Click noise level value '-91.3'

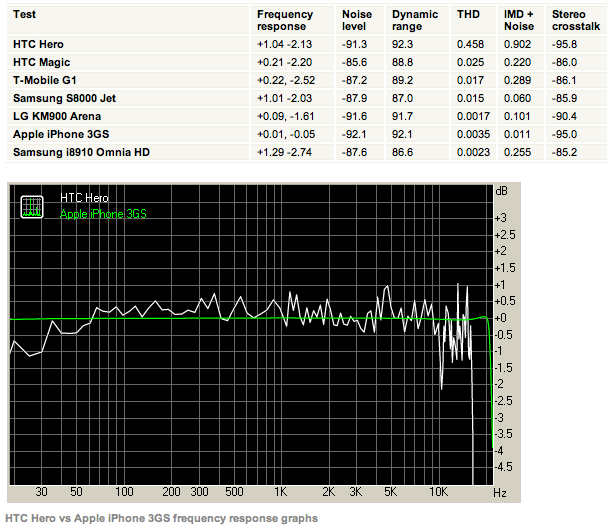click(354, 44)
